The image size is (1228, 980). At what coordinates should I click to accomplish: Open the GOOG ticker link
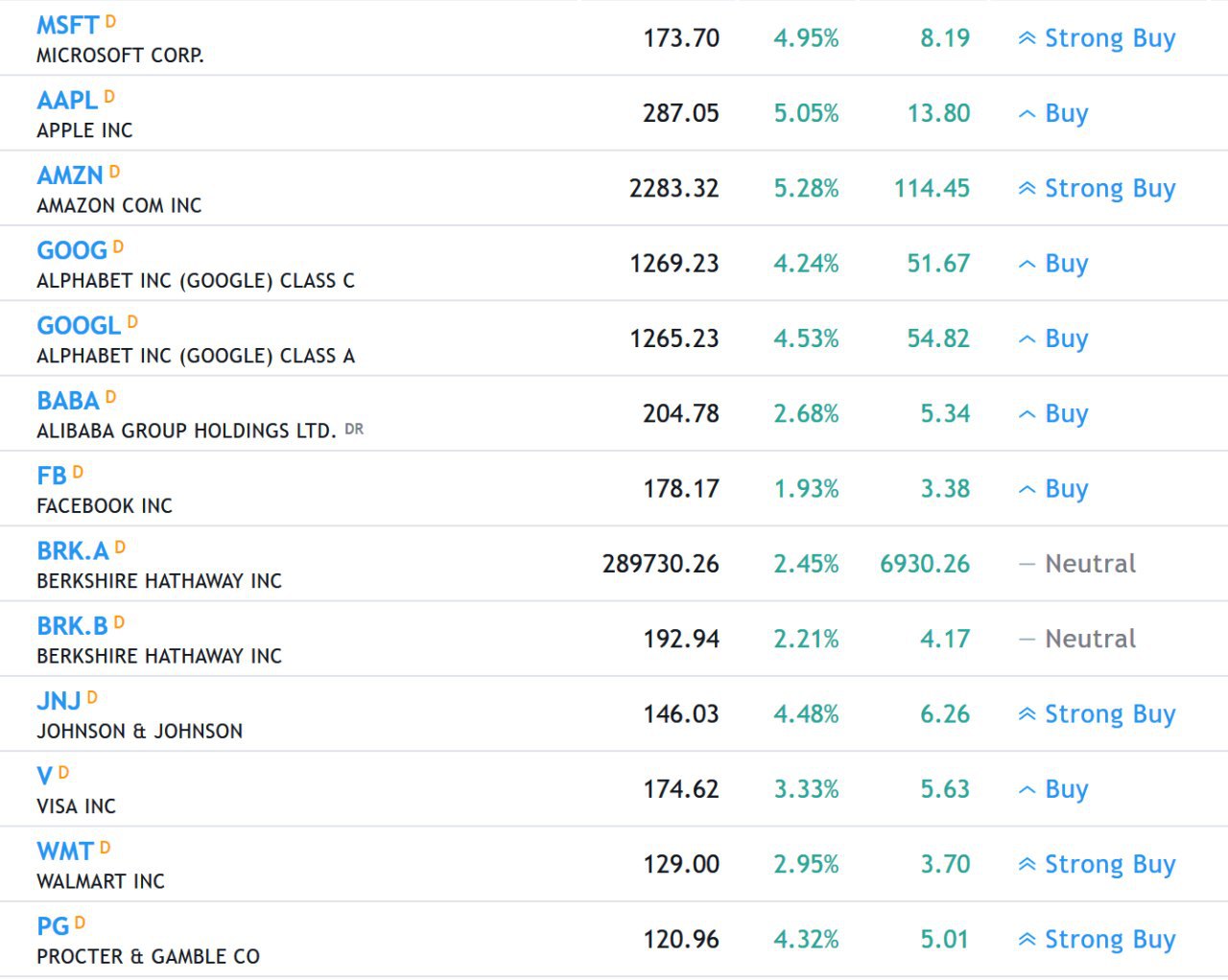click(72, 250)
